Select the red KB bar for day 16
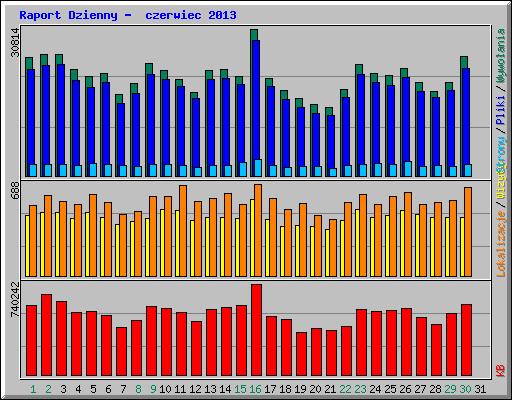Viewport: 512px width, 400px height. pyautogui.click(x=256, y=330)
